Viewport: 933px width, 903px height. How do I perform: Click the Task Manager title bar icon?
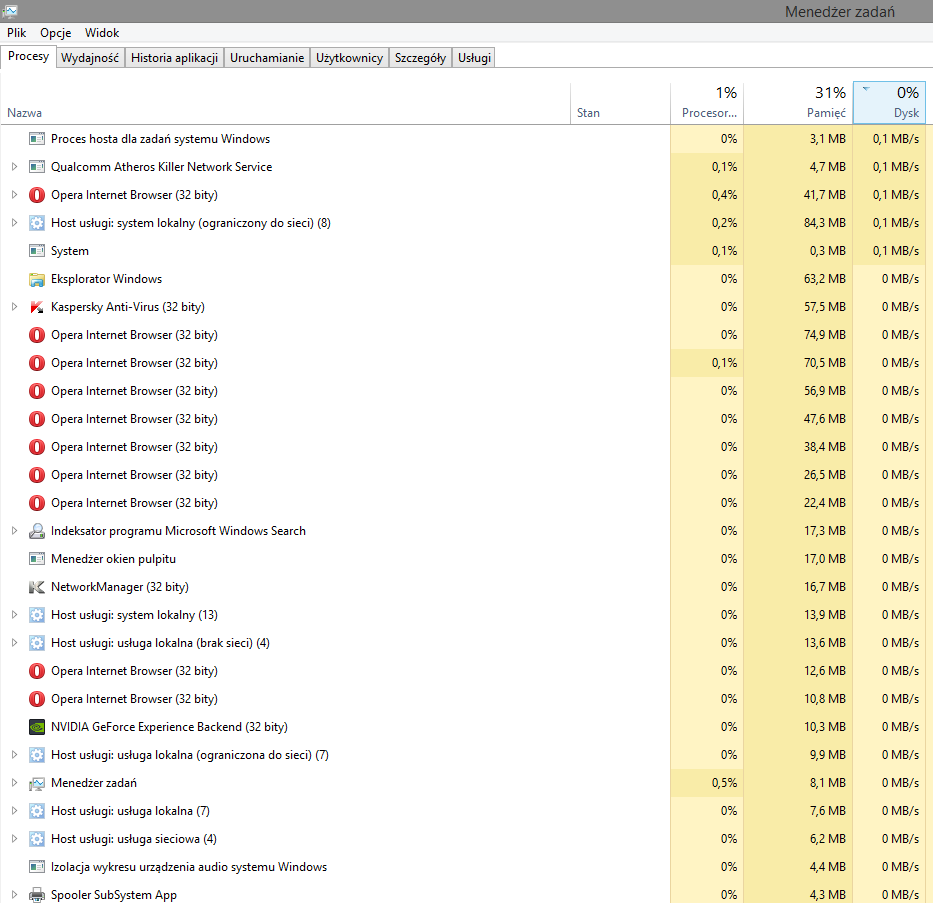(10, 11)
